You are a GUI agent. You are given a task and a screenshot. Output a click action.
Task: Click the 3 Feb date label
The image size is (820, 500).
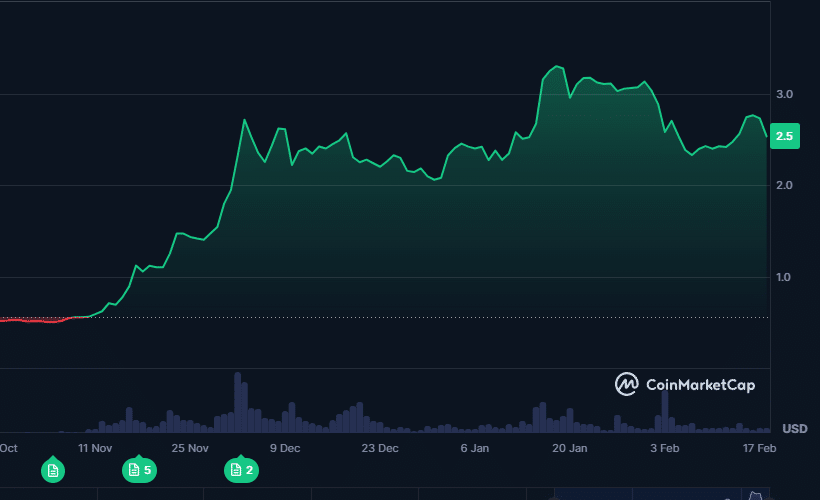tap(665, 448)
